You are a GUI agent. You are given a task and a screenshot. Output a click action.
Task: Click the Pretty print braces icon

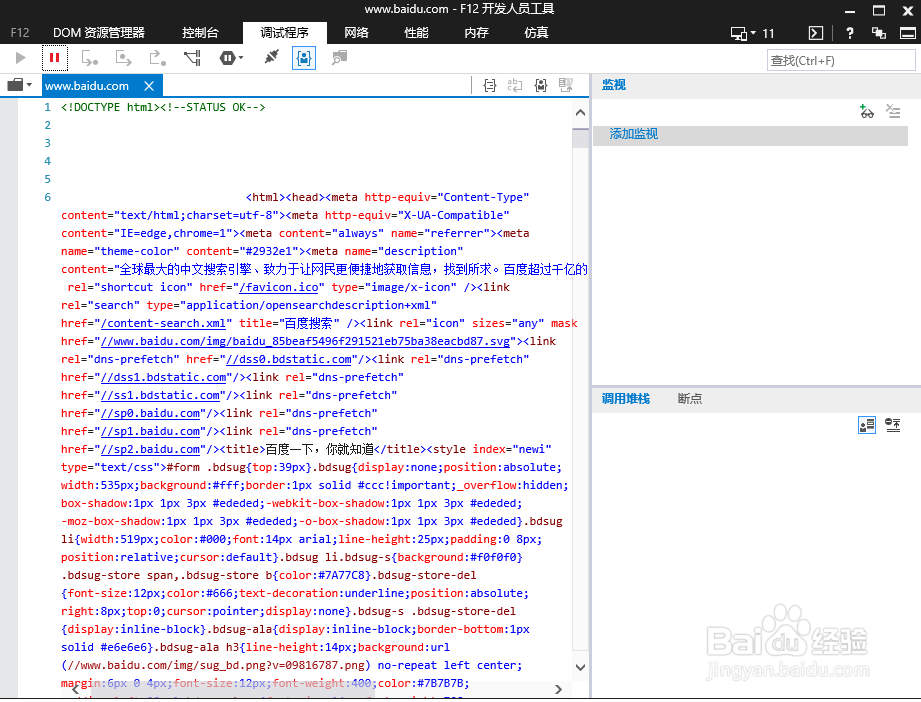(x=490, y=86)
